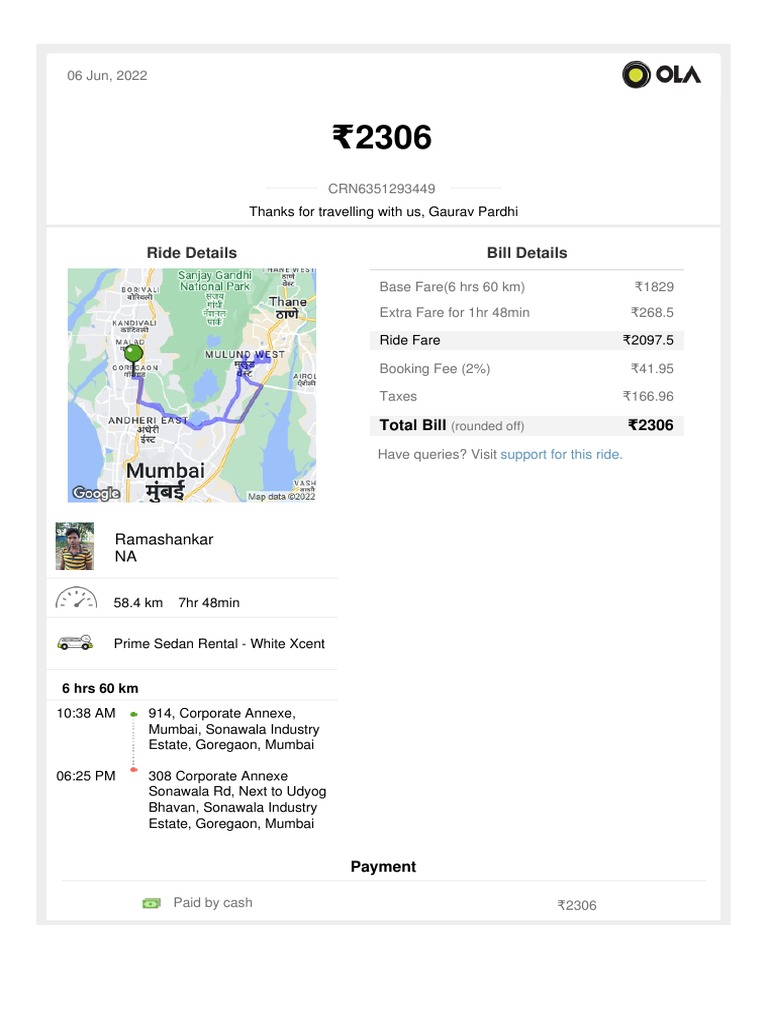Click the route map image
The height and width of the screenshot is (1024, 768).
[x=192, y=385]
